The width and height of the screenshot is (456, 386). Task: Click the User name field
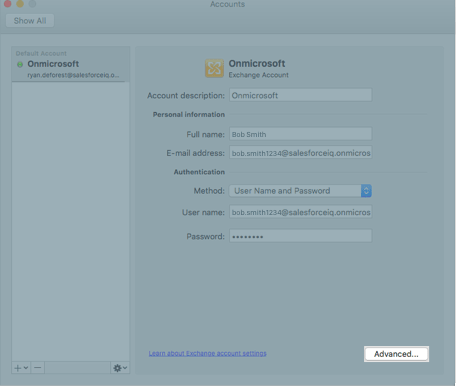click(x=301, y=212)
